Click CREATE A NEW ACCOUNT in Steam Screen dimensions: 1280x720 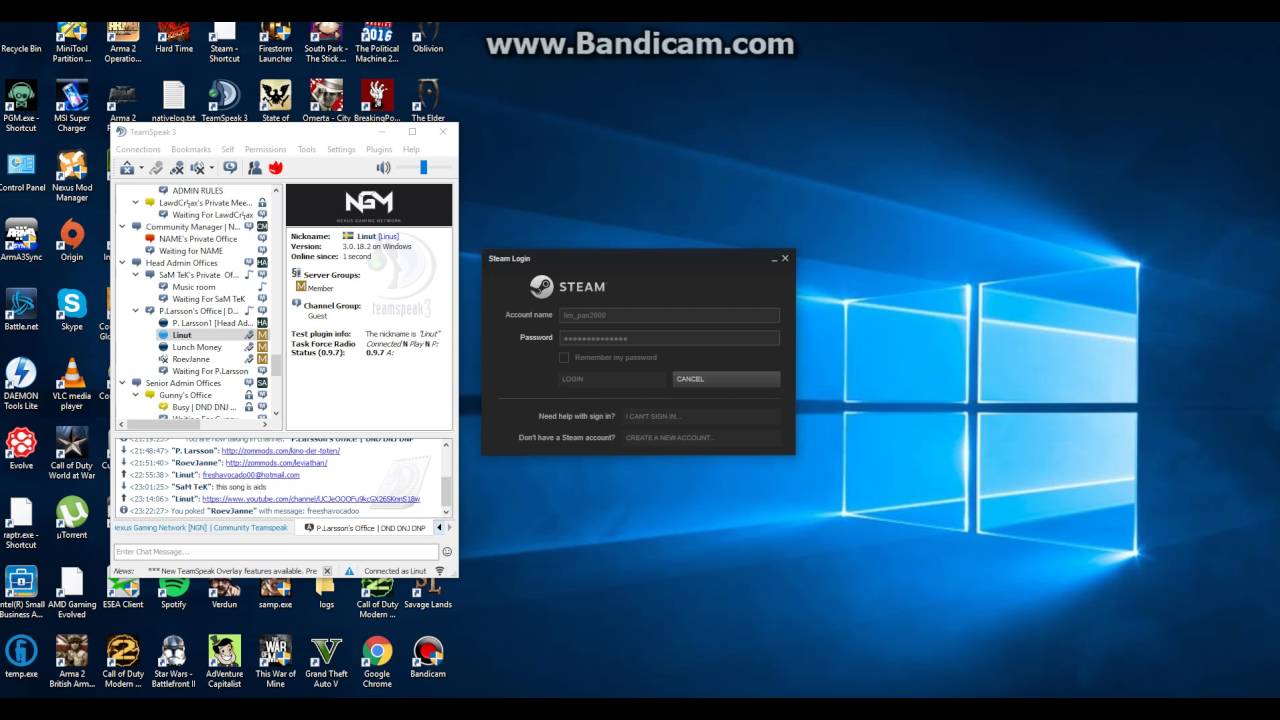pyautogui.click(x=701, y=437)
